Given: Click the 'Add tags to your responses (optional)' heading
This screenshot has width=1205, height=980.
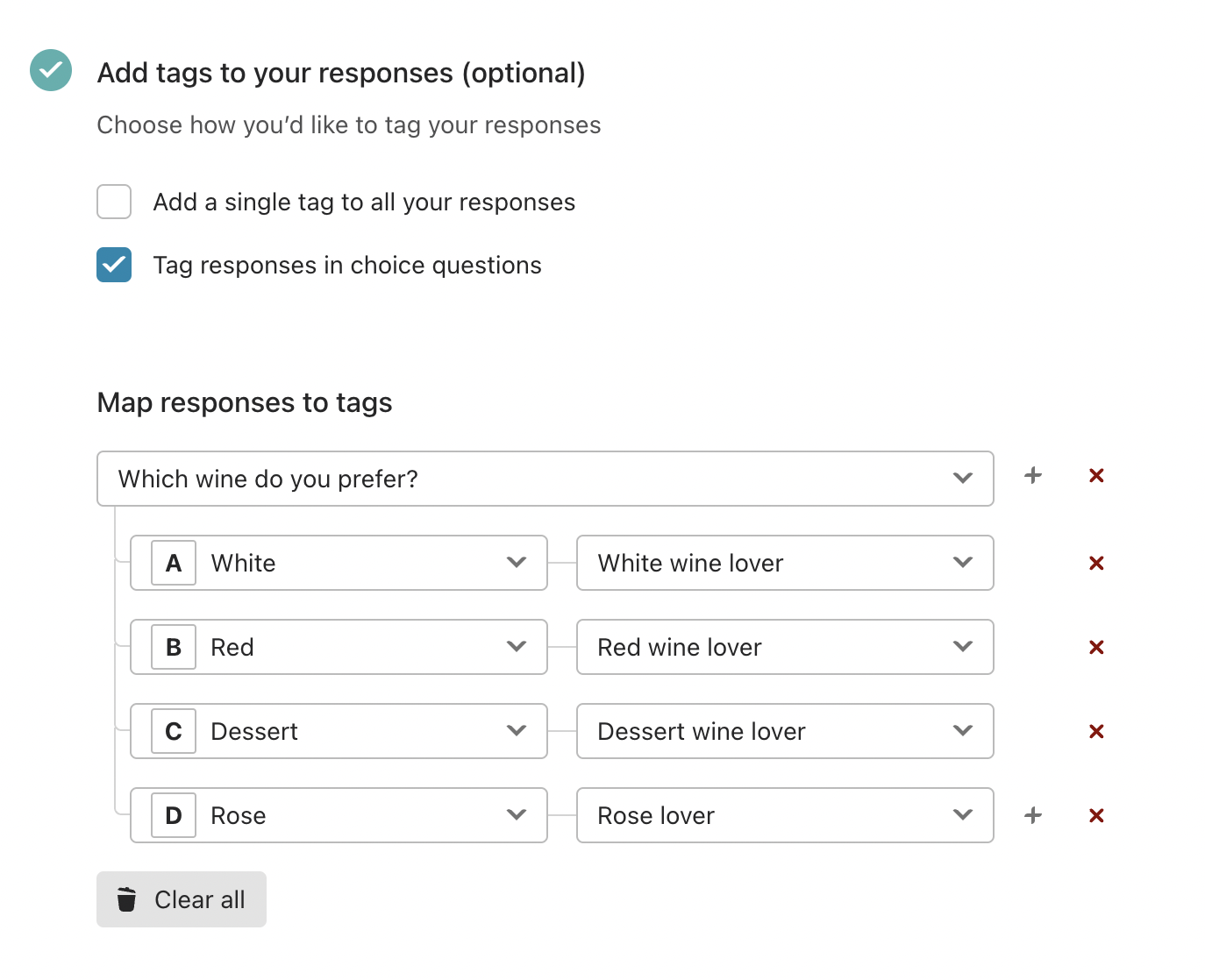Looking at the screenshot, I should click(341, 73).
